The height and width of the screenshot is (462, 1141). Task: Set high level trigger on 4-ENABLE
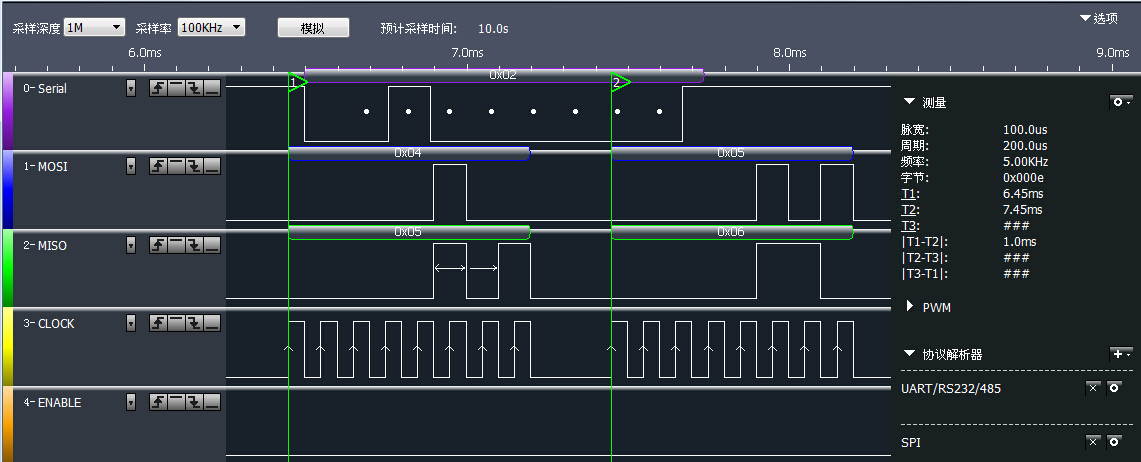pyautogui.click(x=176, y=402)
